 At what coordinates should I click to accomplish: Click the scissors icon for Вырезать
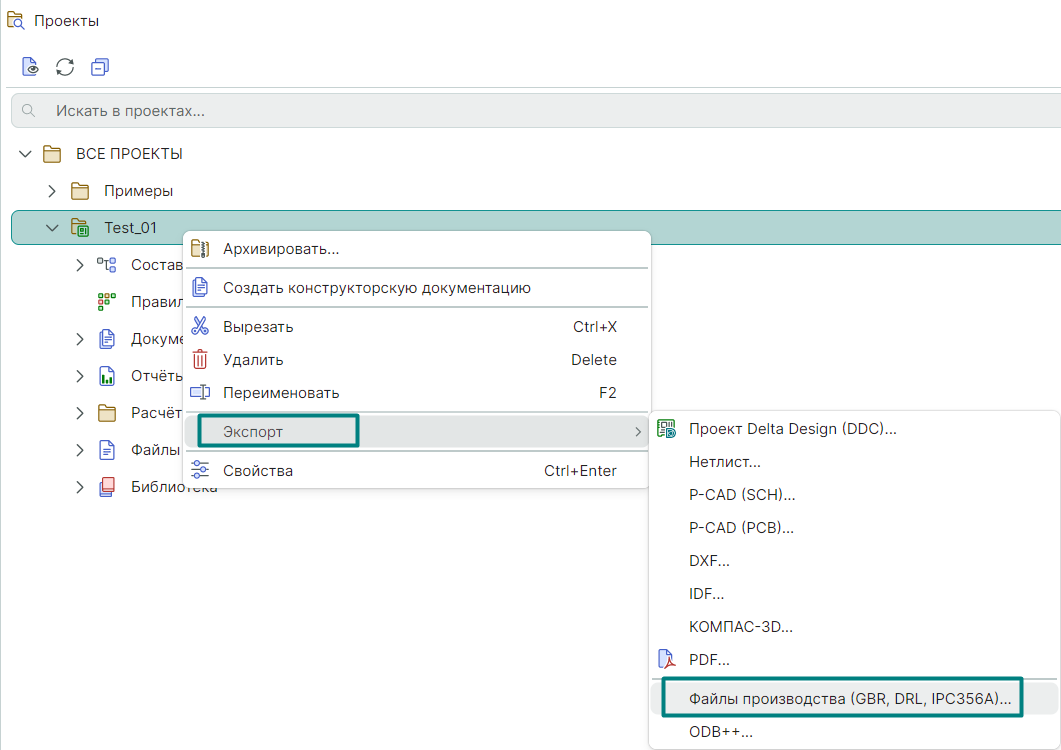tap(201, 326)
